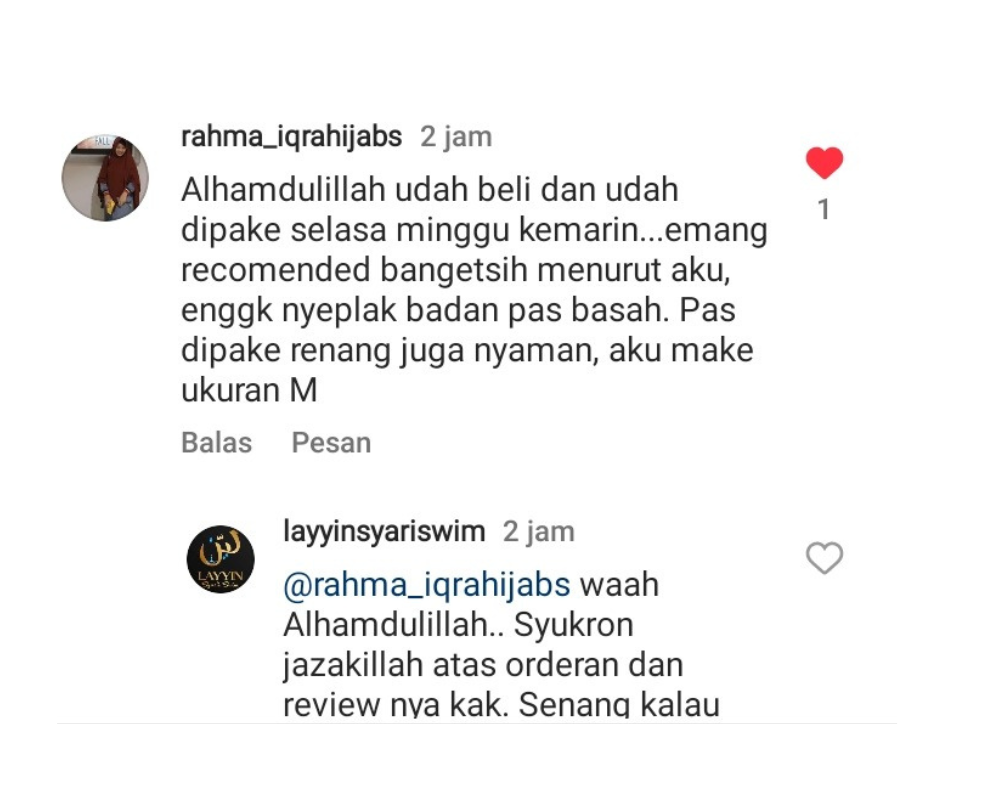Tap Balas to reply to comment

(x=217, y=442)
